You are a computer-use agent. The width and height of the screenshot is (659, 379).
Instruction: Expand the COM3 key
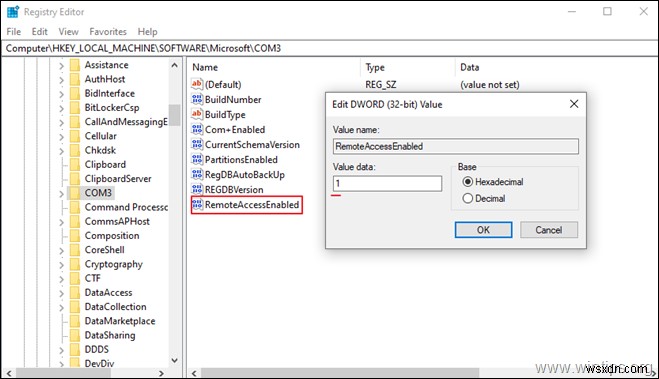tap(61, 194)
